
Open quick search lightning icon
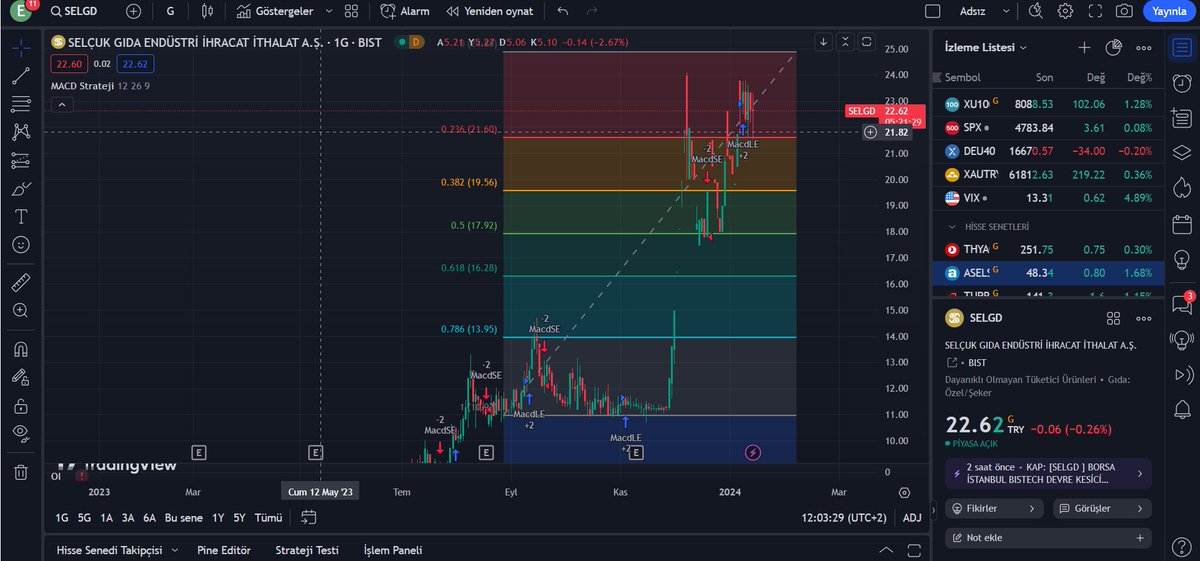click(x=1038, y=11)
